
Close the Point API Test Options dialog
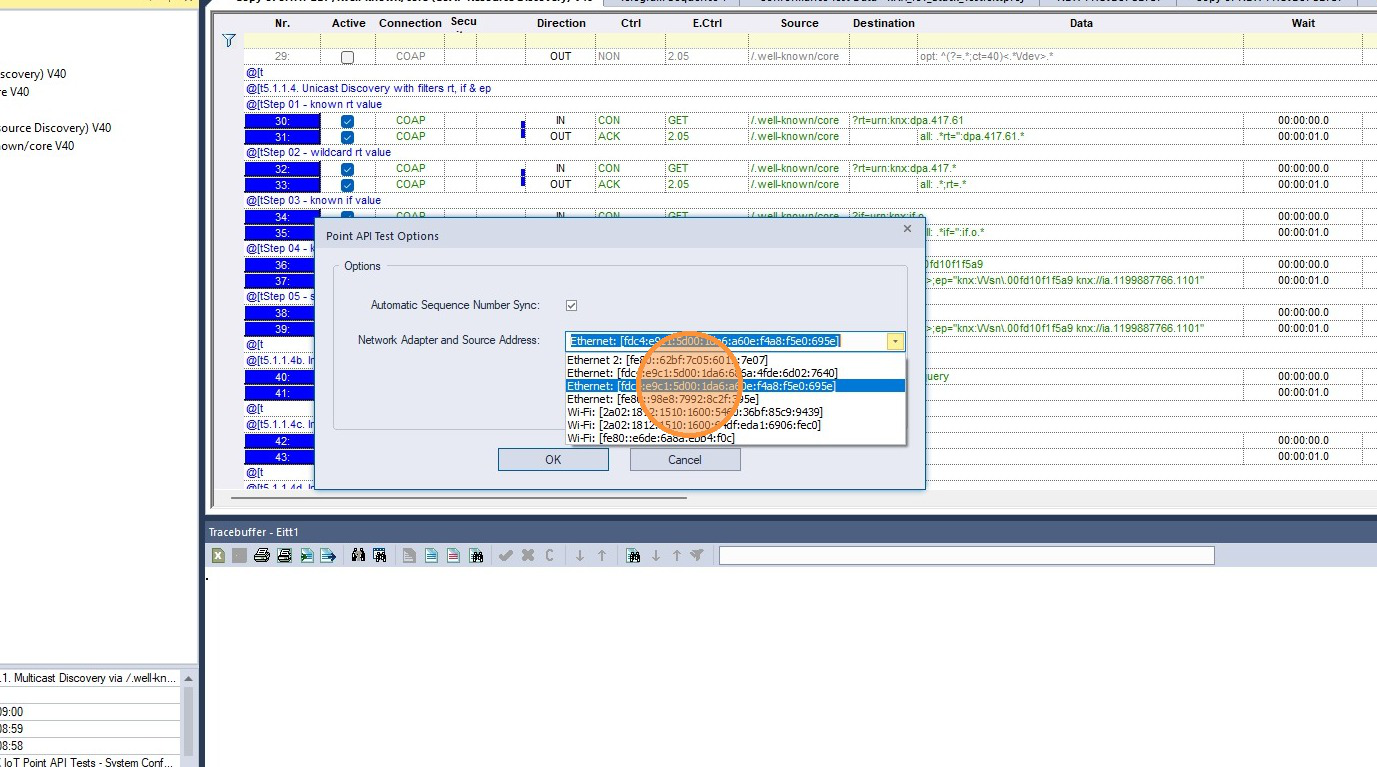pos(907,229)
